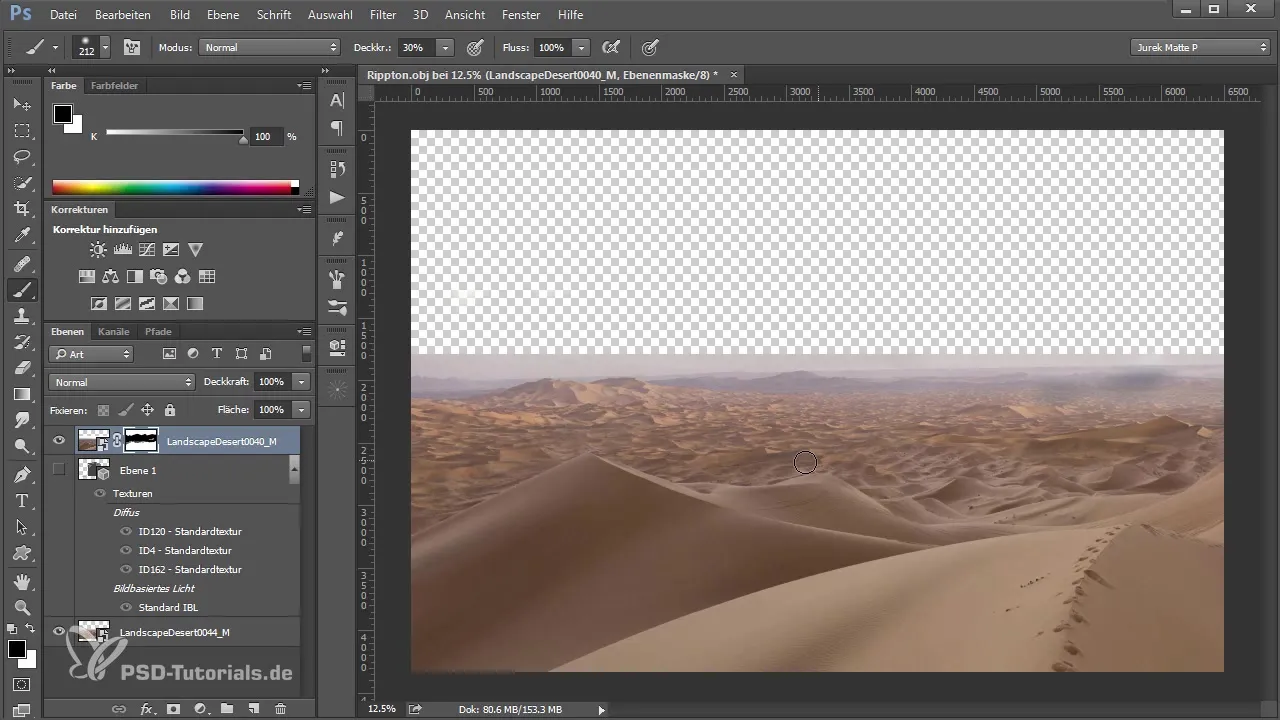Select the Dodge tool
The width and height of the screenshot is (1280, 720).
tap(22, 446)
